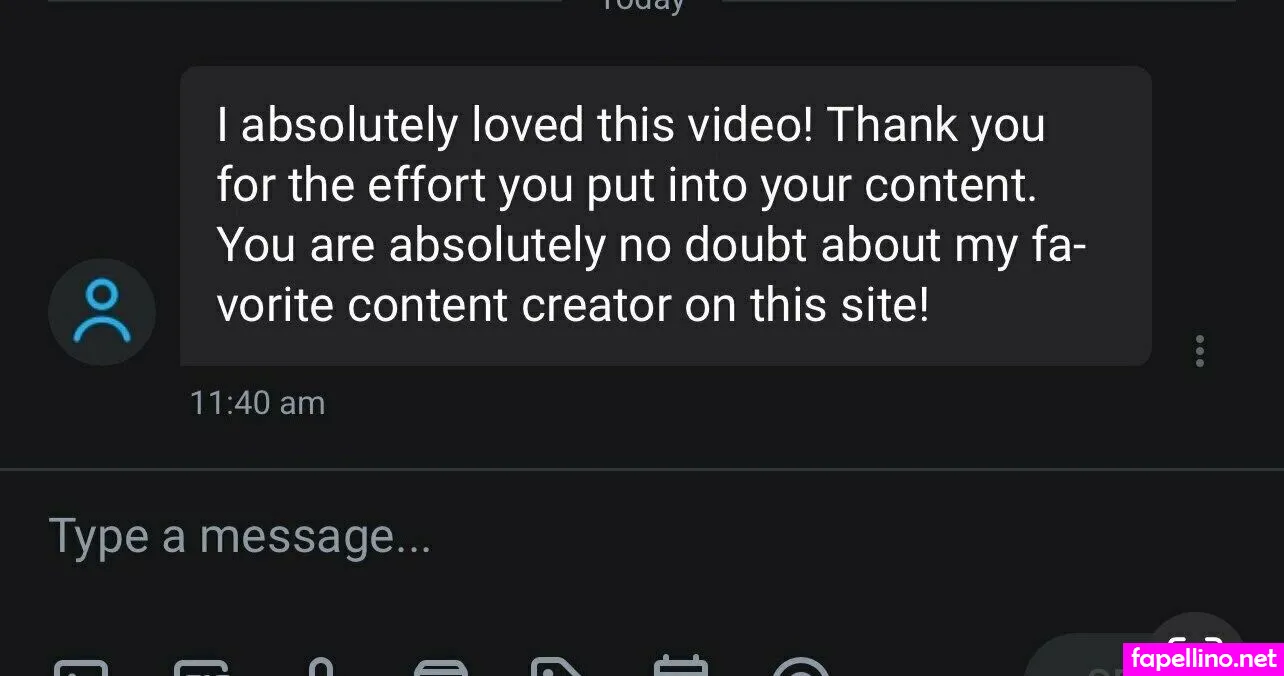This screenshot has width=1284, height=676.
Task: Open the vault media icon
Action: [x=441, y=668]
